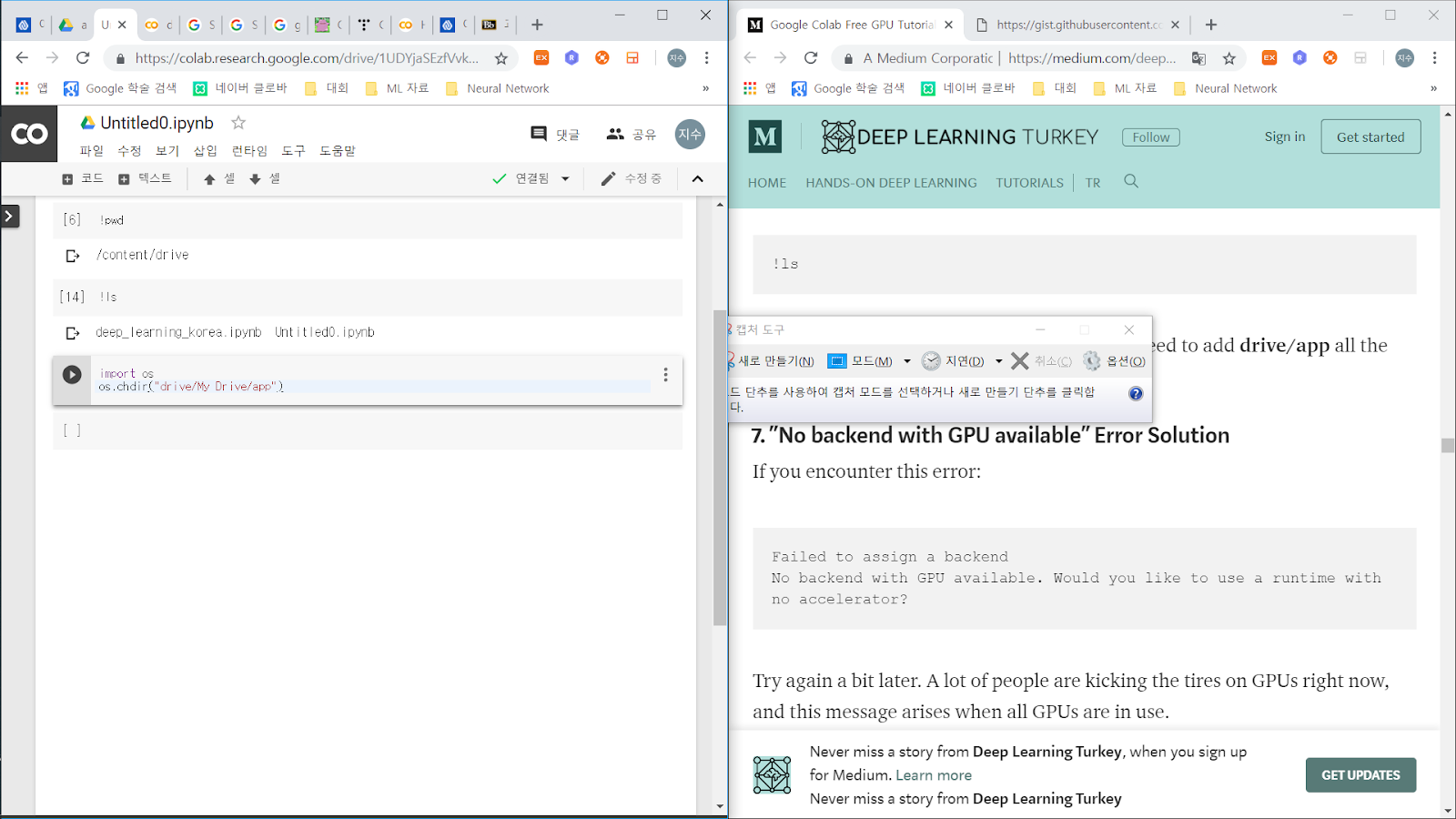Screen dimensions: 1456x819
Task: Star the Untitled0.ipynb notebook
Action: pyautogui.click(x=238, y=122)
